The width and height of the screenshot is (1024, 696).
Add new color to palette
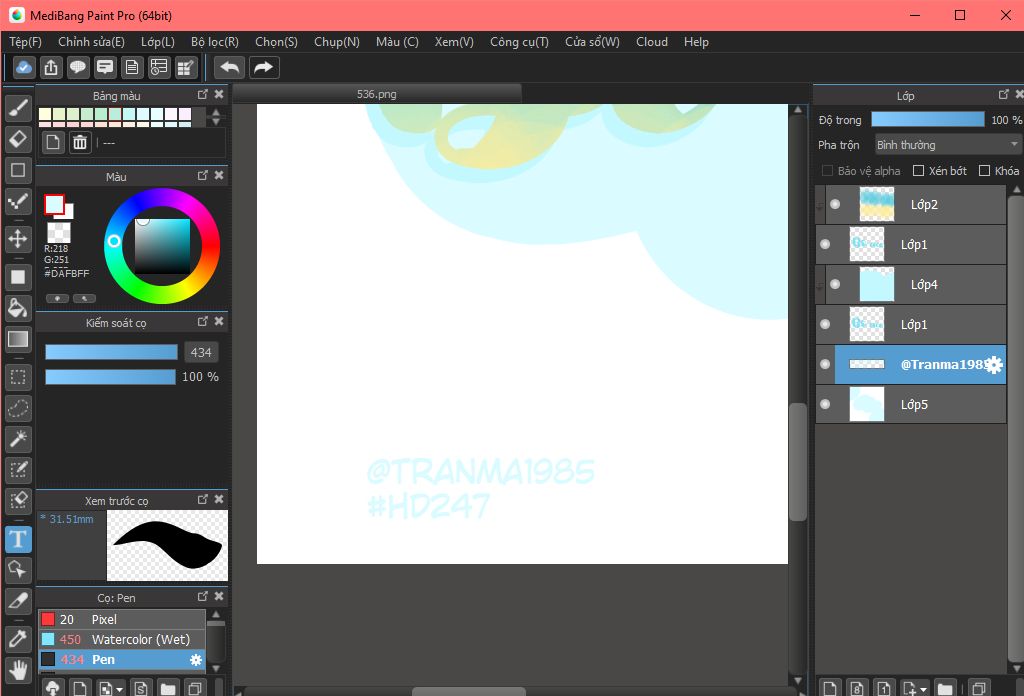pos(53,142)
